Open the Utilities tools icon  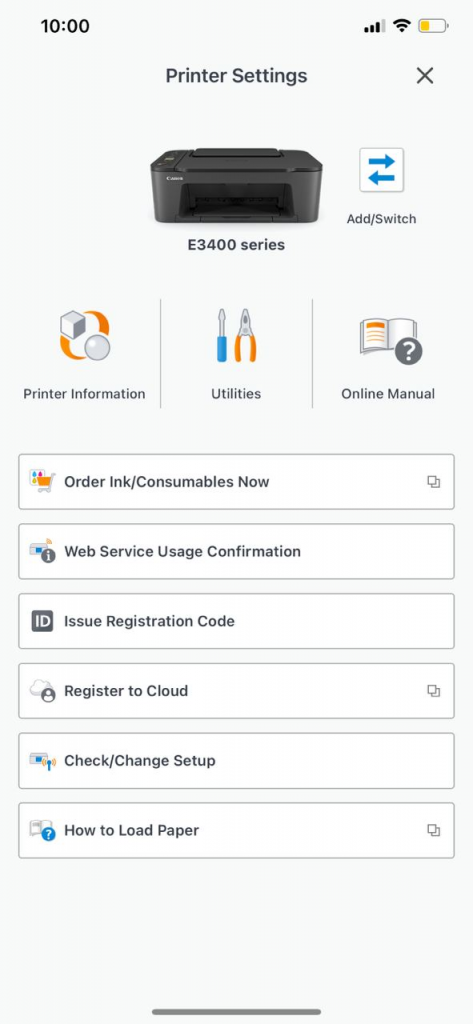tap(236, 335)
